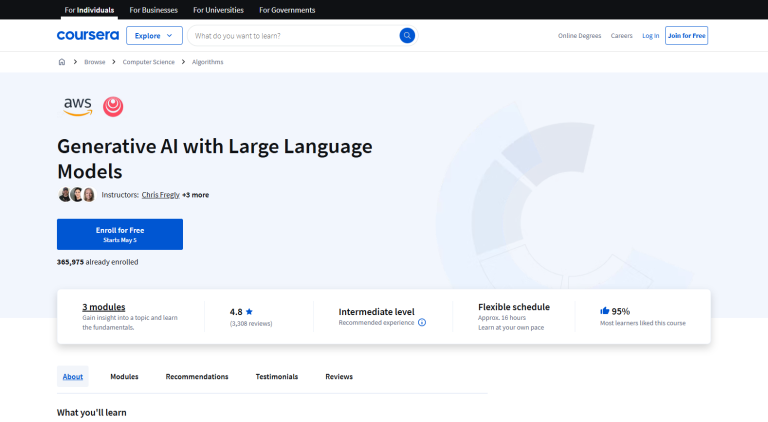This screenshot has width=768, height=422.
Task: Click the instructor avatar photos
Action: pos(76,194)
